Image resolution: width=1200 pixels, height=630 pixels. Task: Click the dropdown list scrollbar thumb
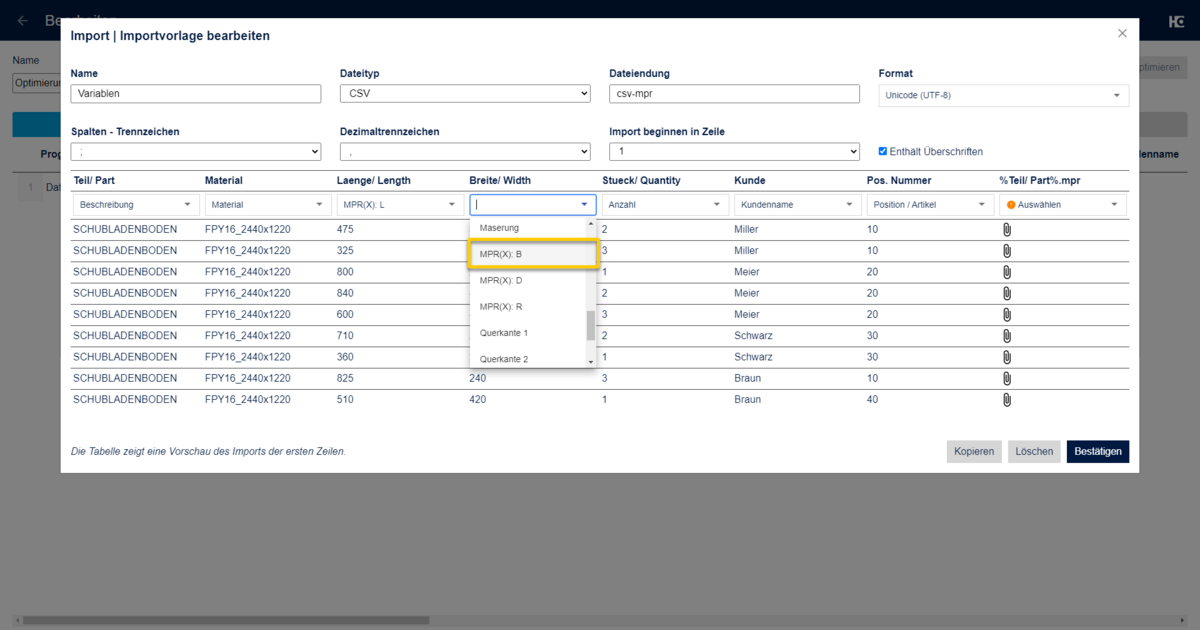(x=590, y=325)
